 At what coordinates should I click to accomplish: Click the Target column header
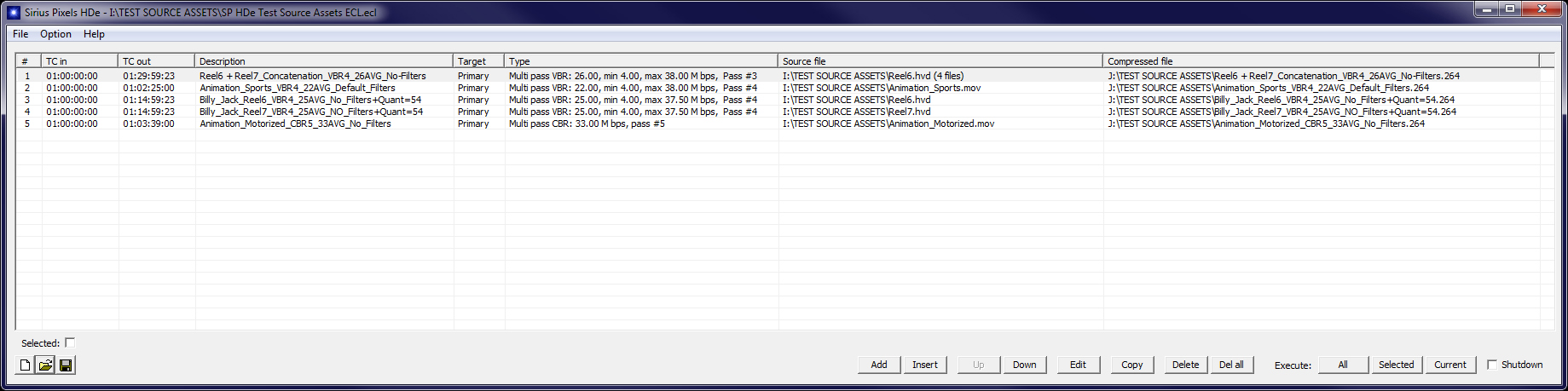(x=479, y=60)
